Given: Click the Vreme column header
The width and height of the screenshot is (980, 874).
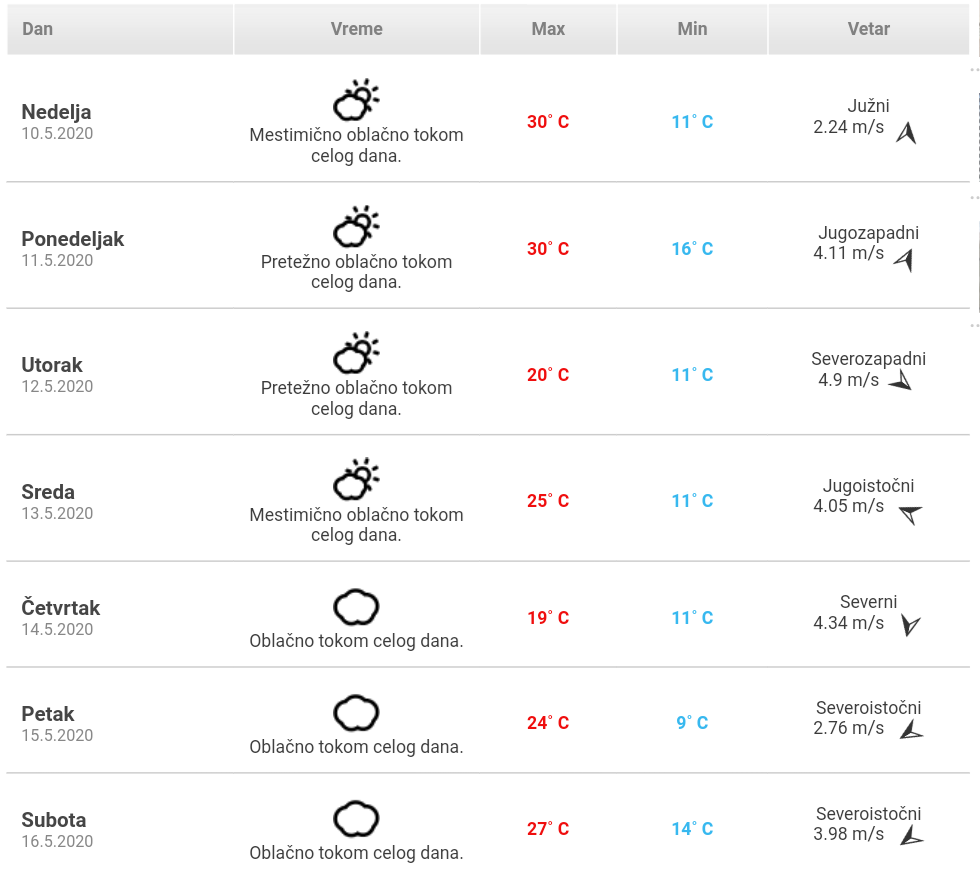Looking at the screenshot, I should tap(357, 29).
